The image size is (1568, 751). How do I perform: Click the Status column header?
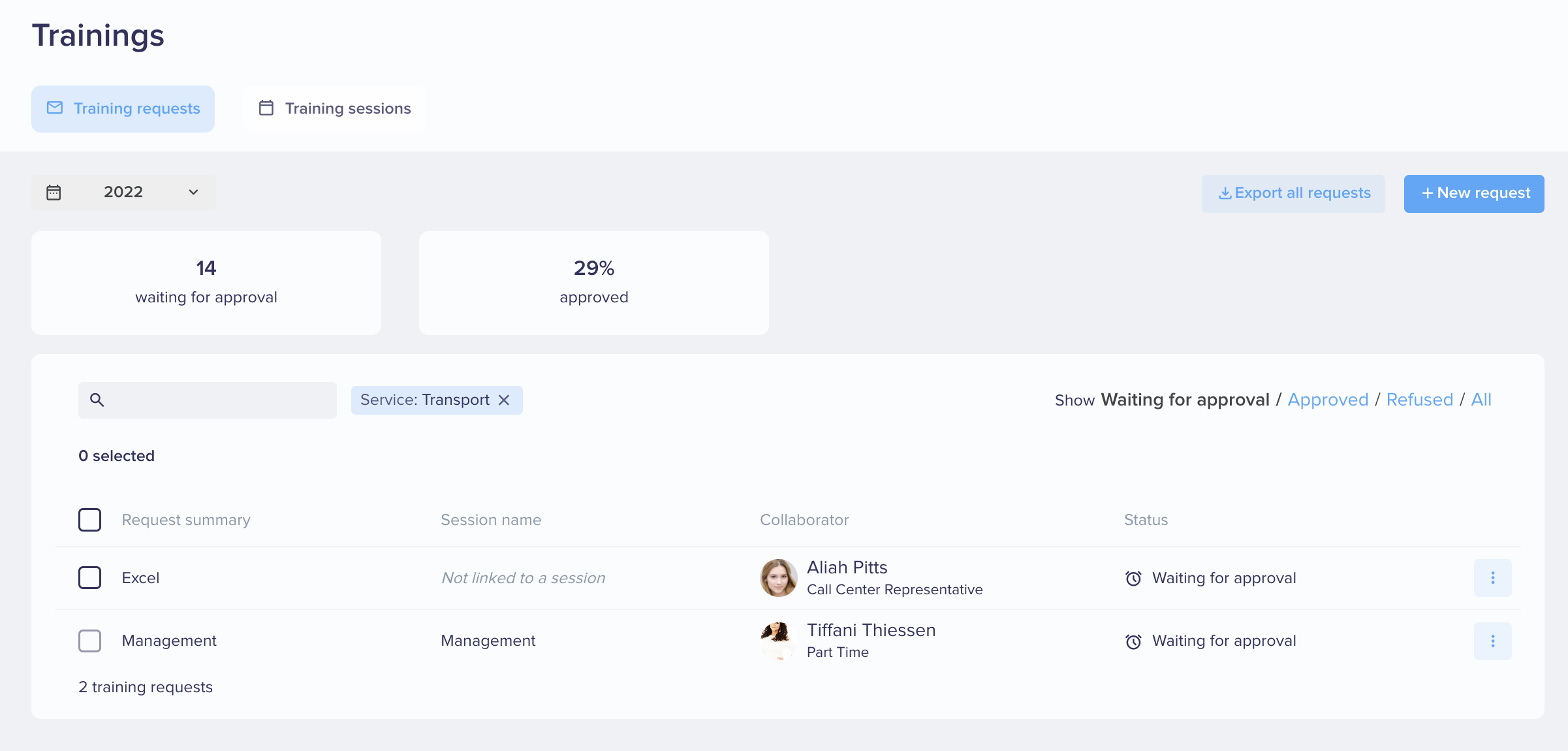tap(1146, 520)
